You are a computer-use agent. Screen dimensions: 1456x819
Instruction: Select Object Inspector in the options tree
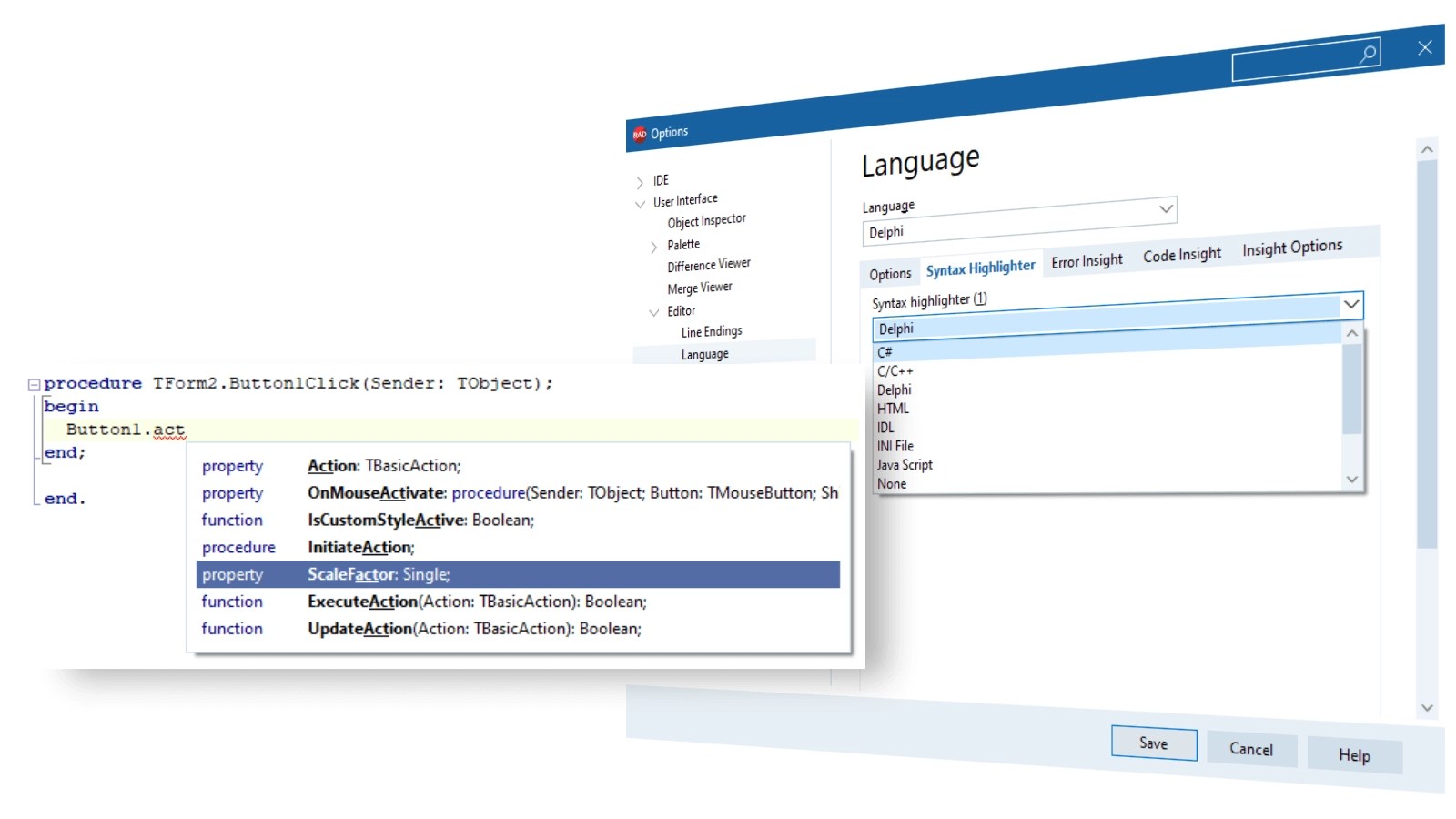706,221
